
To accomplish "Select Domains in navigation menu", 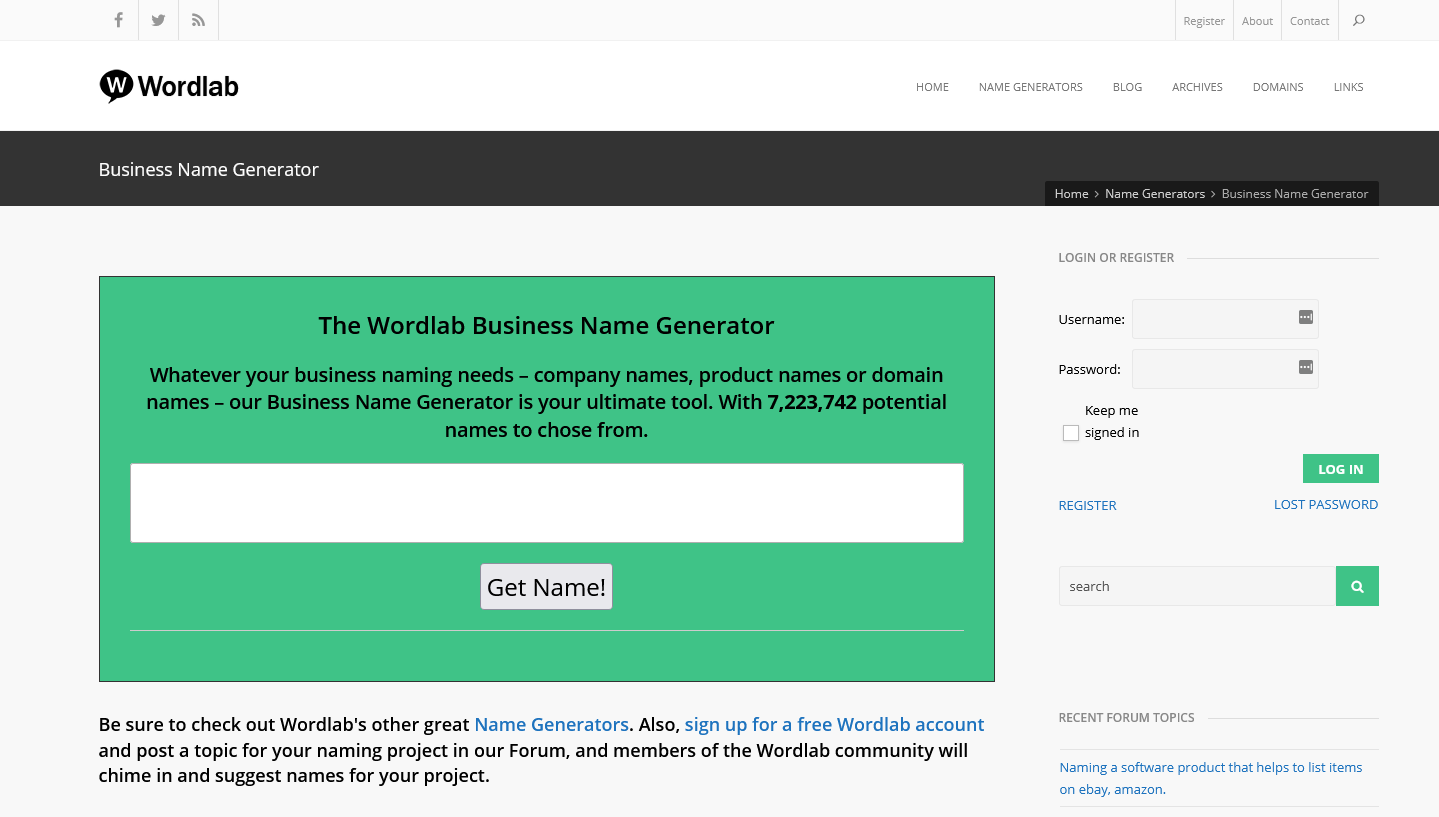I will (x=1277, y=87).
